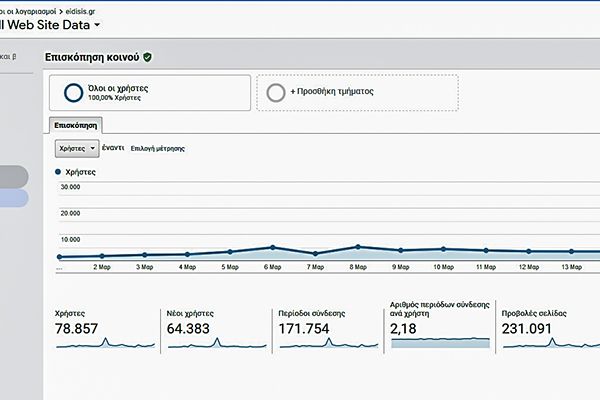Open the Επιλογή μέτρησης comparison selector
Screen dimensions: 600x400
point(157,148)
